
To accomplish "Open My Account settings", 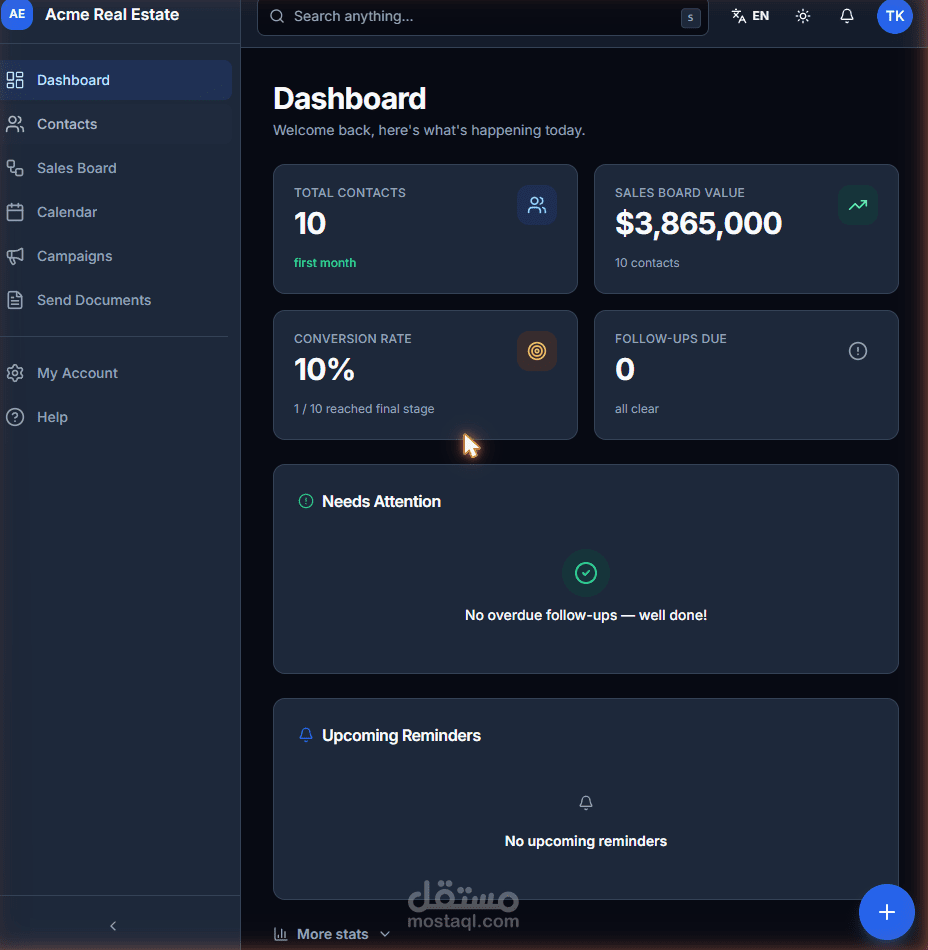I will (116, 373).
